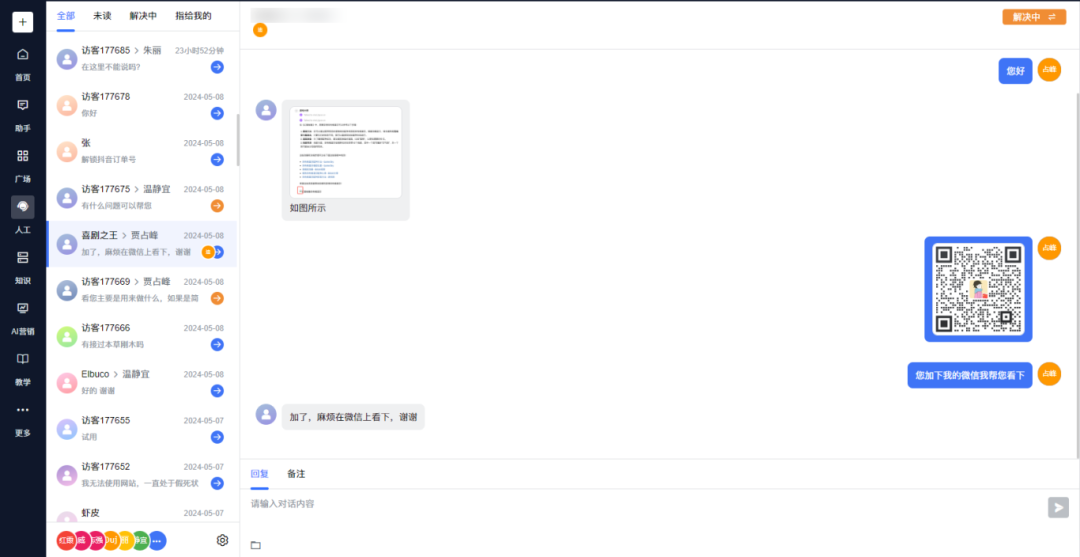Image resolution: width=1080 pixels, height=557 pixels.
Task: Switch to the 解决中 tab
Action: tap(143, 15)
